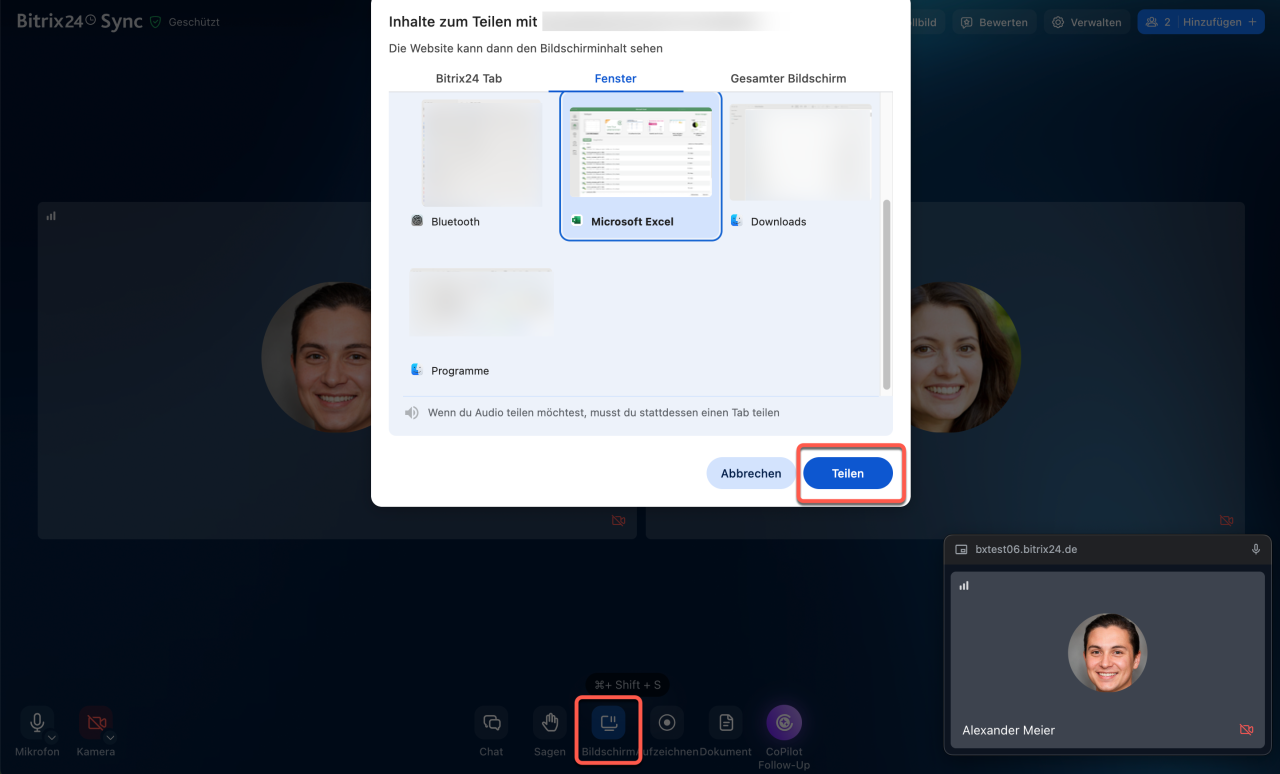
Task: Expand the camera options dropdown arrow
Action: point(110,738)
